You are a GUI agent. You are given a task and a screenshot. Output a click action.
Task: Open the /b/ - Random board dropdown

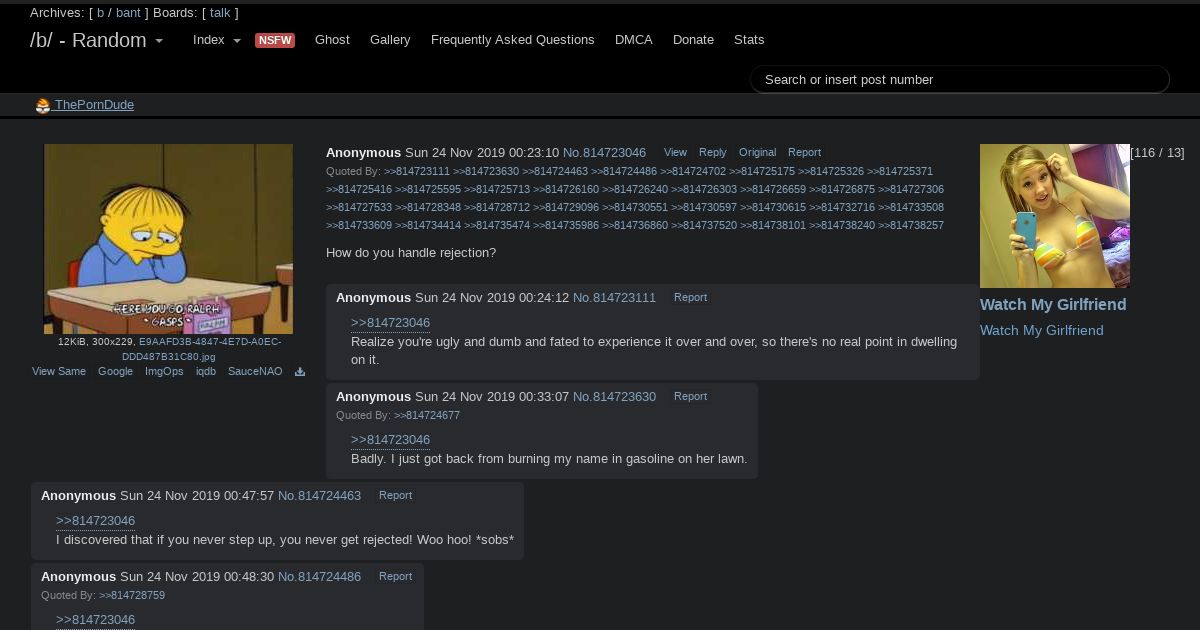tap(97, 40)
